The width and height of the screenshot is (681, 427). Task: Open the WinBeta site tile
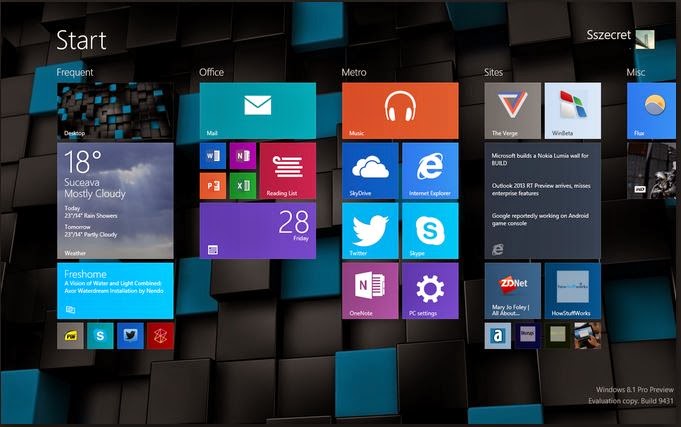[572, 111]
